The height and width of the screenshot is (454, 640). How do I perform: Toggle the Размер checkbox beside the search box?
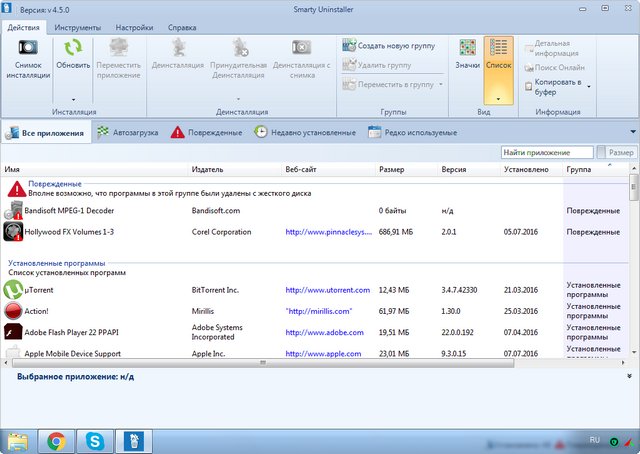(602, 153)
